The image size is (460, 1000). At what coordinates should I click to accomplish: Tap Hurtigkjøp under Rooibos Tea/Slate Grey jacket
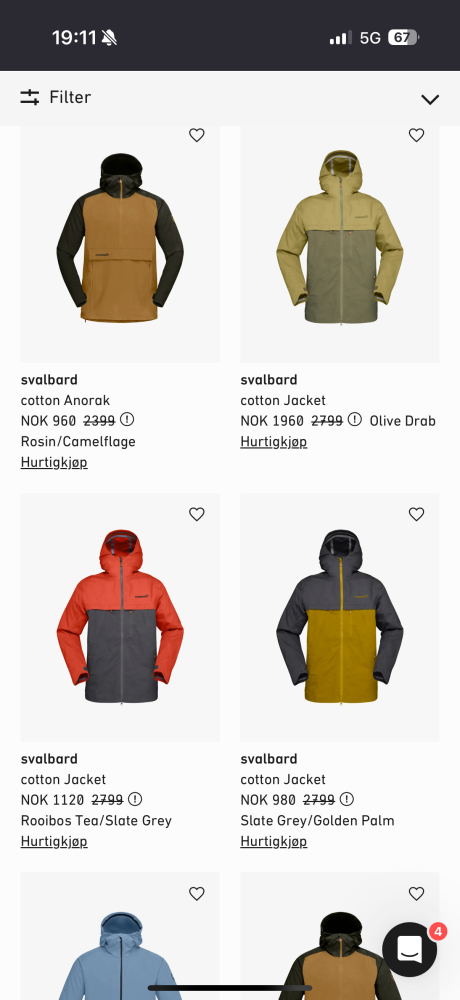54,841
